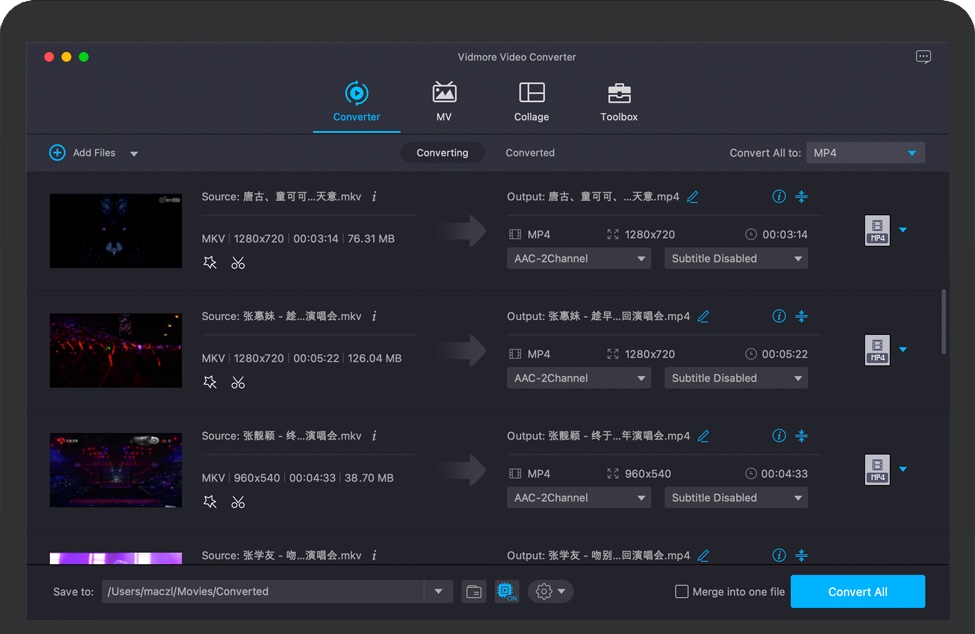Open media info icon for third output

(x=779, y=436)
